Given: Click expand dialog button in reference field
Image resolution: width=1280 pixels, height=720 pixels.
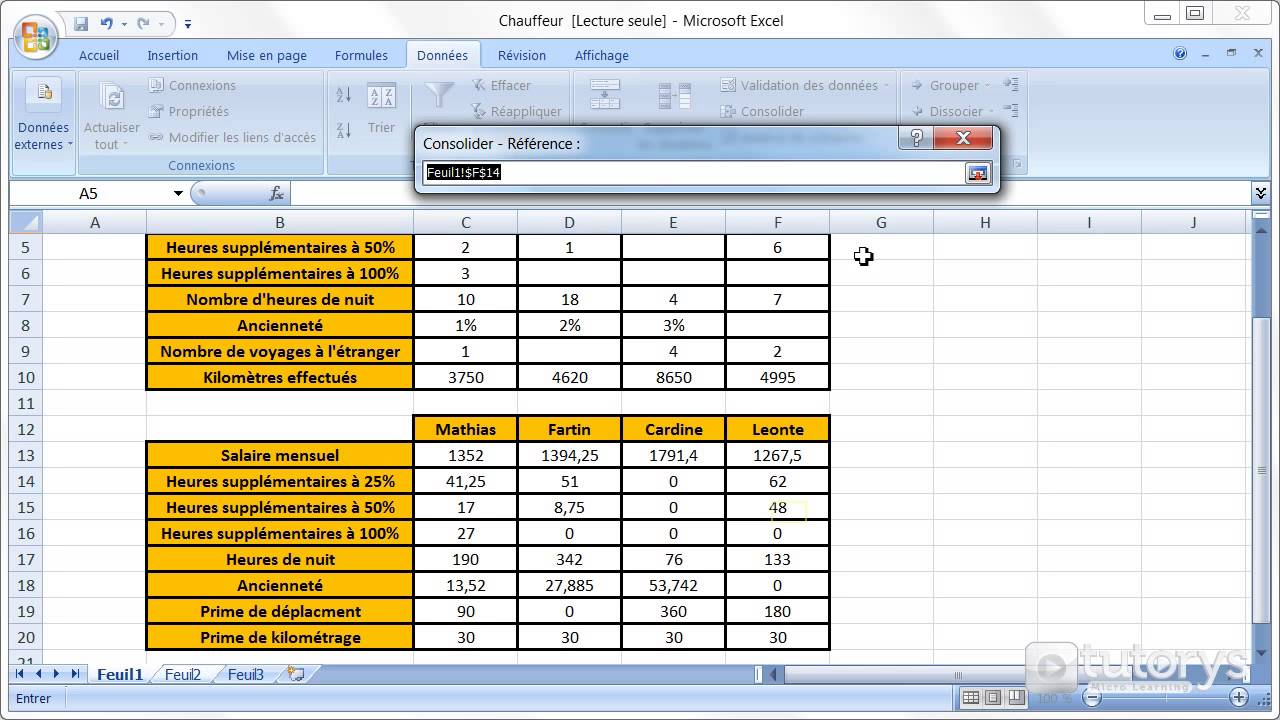Looking at the screenshot, I should coord(977,173).
